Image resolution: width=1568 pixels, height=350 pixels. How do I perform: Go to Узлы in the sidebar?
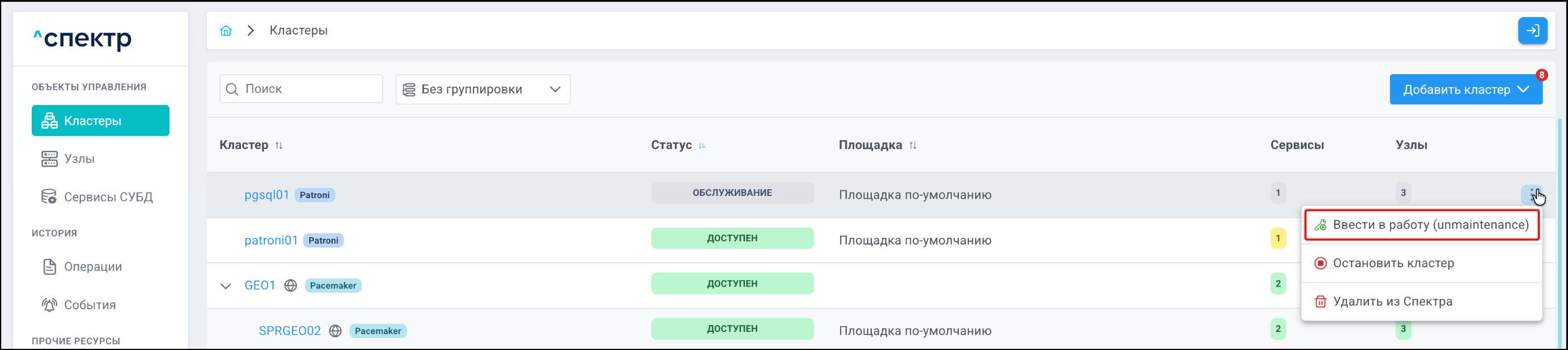79,159
